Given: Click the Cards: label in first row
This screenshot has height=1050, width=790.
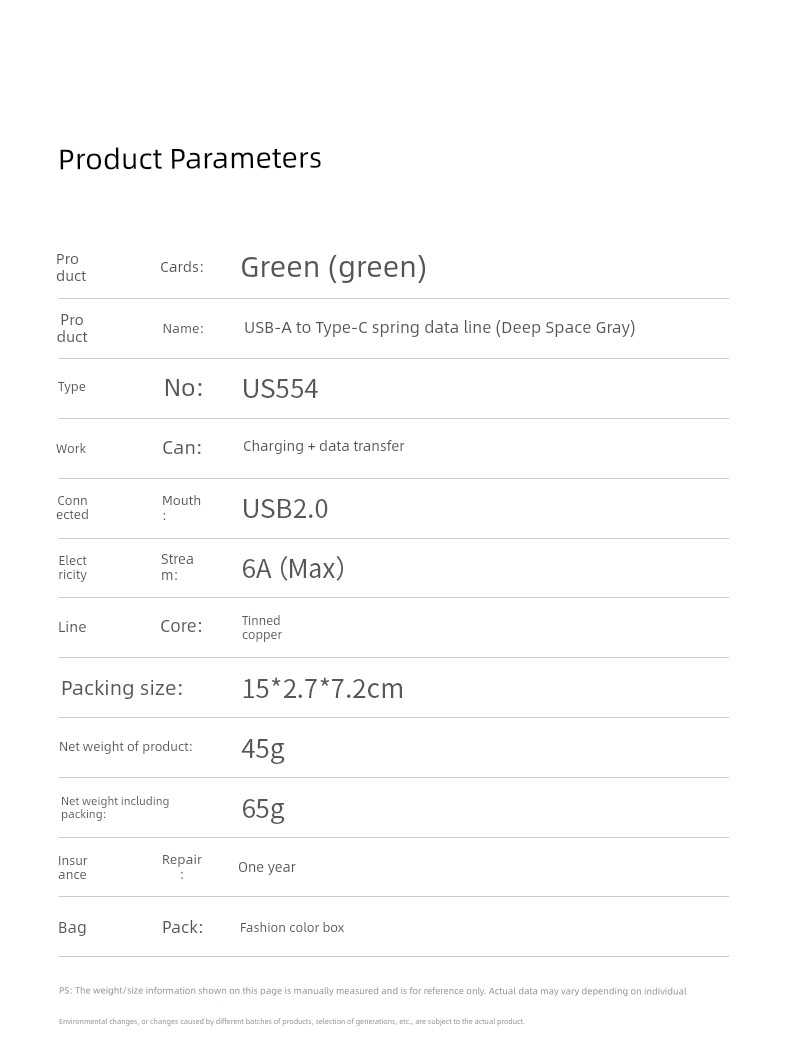Looking at the screenshot, I should 181,267.
